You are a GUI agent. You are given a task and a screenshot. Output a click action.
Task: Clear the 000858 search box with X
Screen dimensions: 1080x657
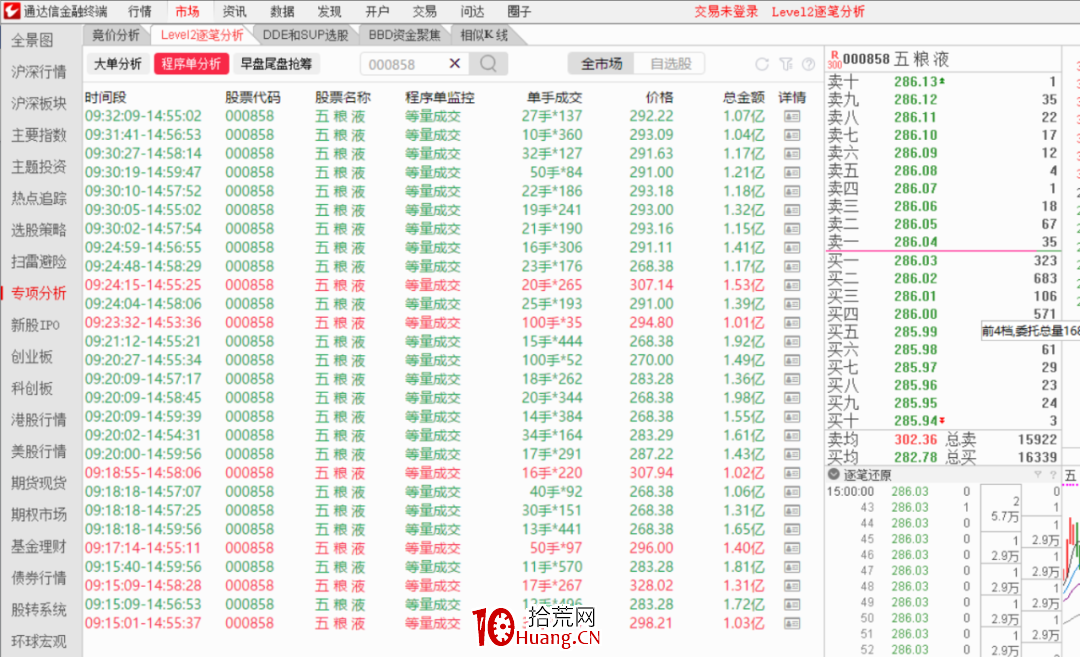pos(455,63)
